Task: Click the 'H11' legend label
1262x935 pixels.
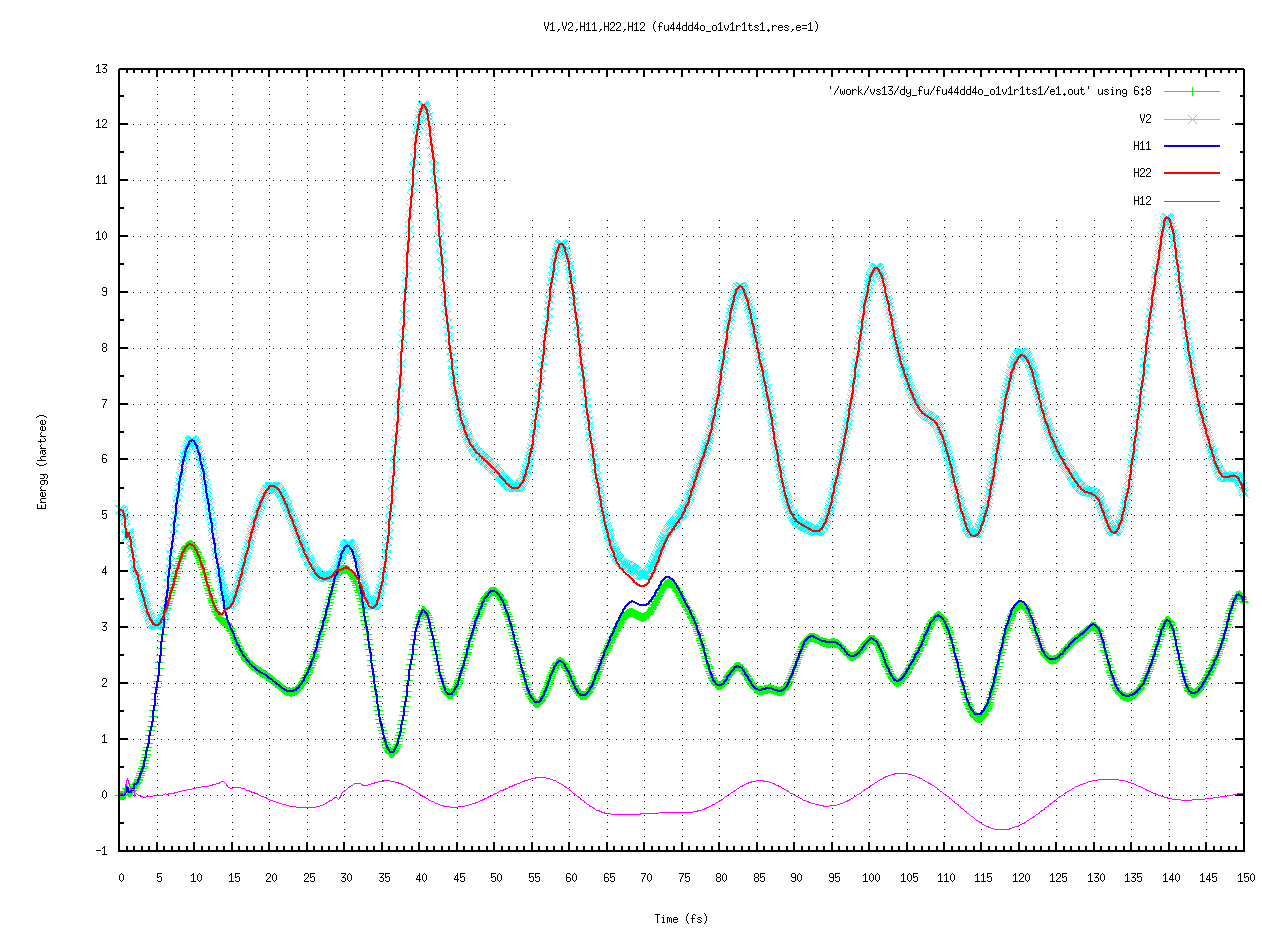Action: [1142, 145]
